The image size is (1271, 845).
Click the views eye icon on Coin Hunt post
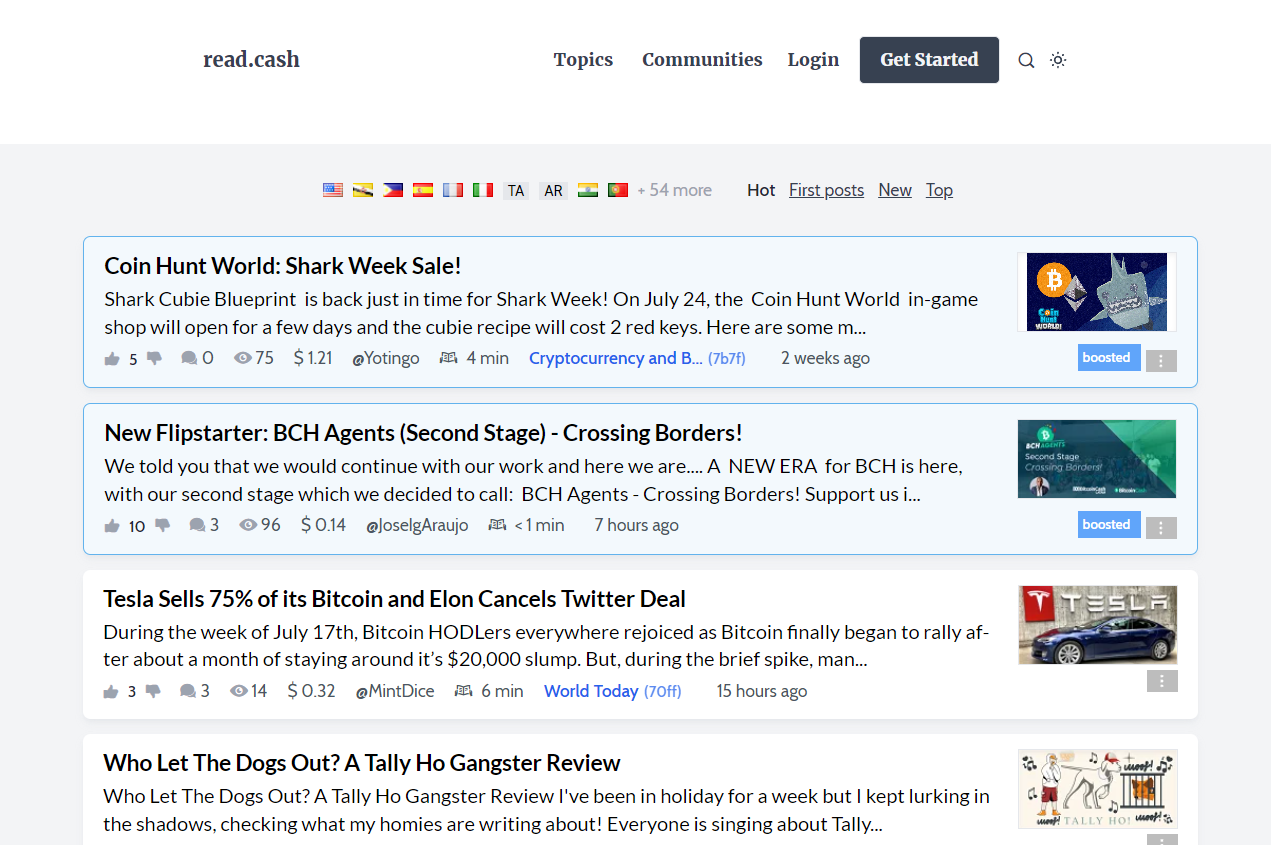(242, 358)
